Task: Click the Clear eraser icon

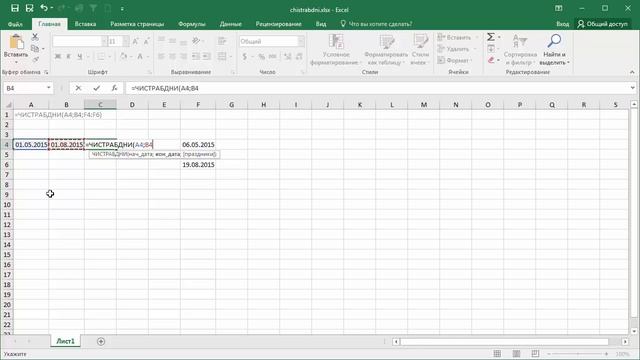Action: pyautogui.click(x=491, y=60)
